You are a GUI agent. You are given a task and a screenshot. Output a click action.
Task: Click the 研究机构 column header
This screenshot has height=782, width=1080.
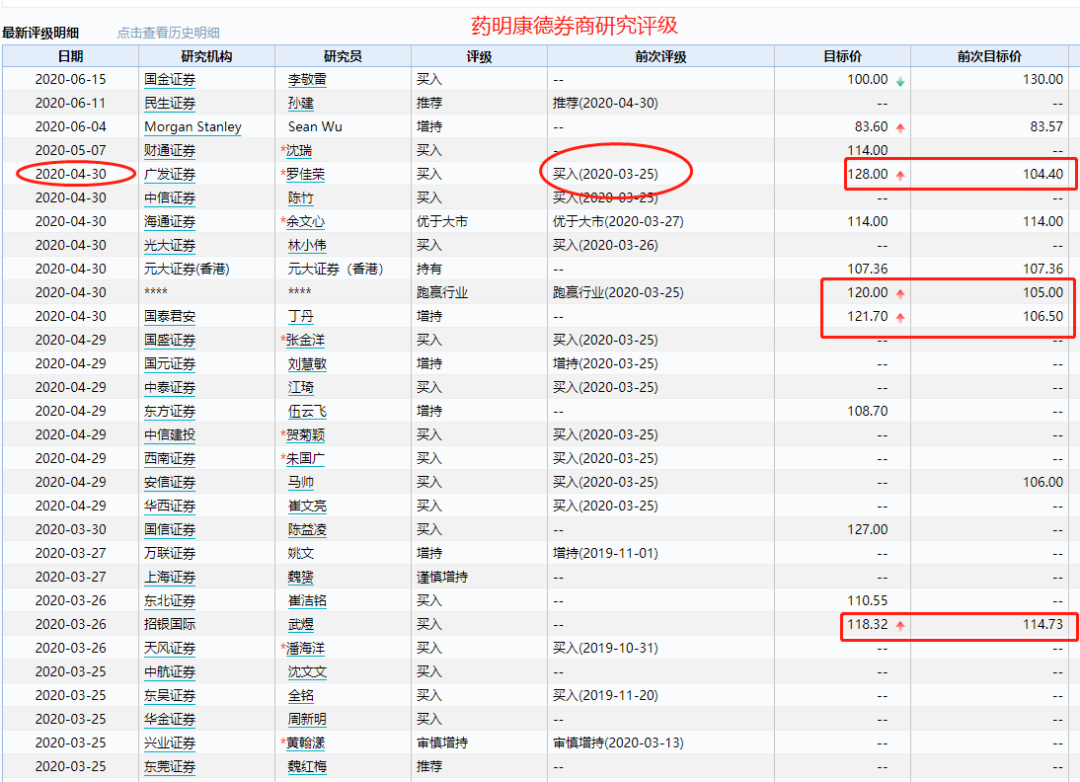tap(207, 56)
